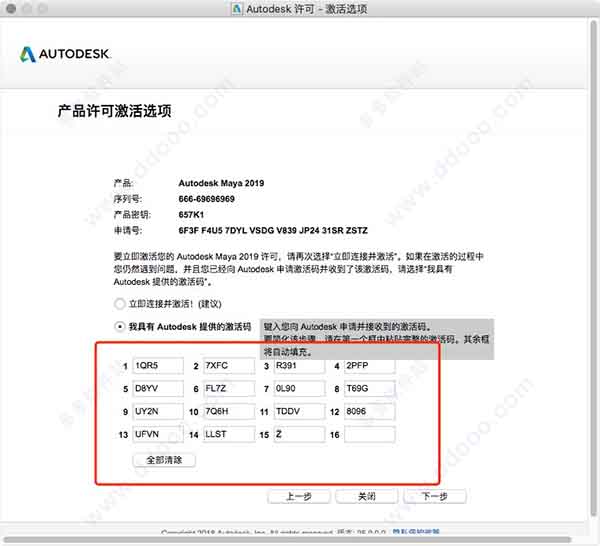Viewport: 600px width, 546px height.
Task: Select the Autodesk-provided activation code radio button
Action: coord(119,327)
